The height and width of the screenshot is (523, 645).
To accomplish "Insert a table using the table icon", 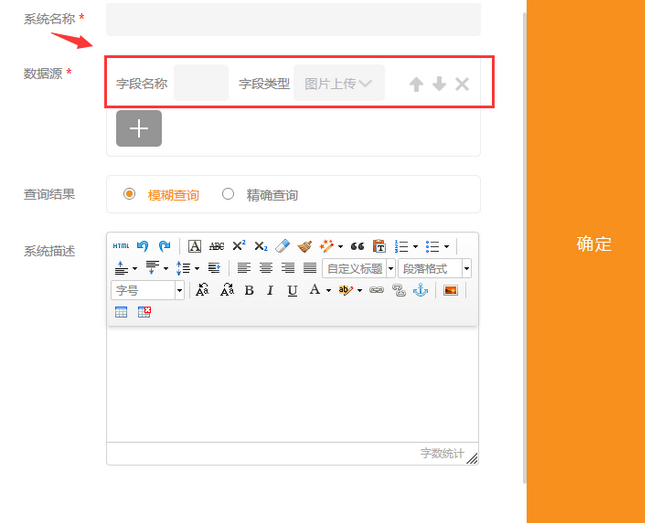I will pos(121,312).
